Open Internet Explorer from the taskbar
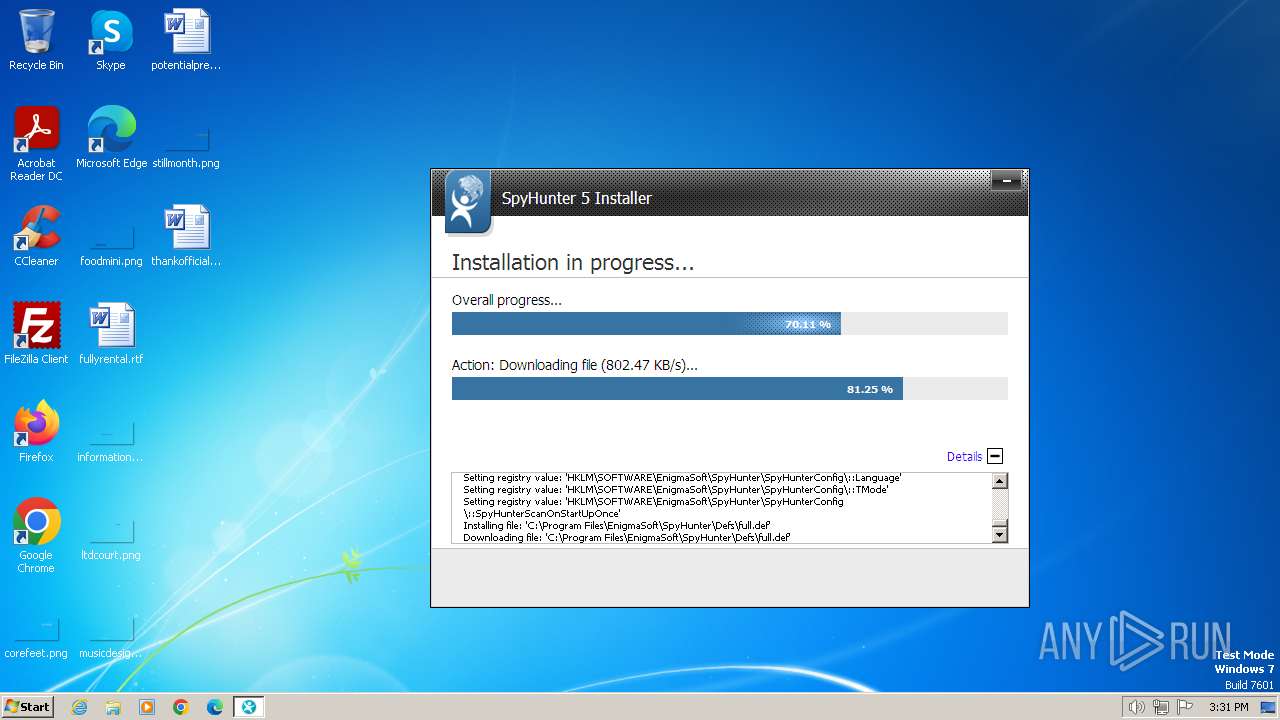 pyautogui.click(x=80, y=707)
